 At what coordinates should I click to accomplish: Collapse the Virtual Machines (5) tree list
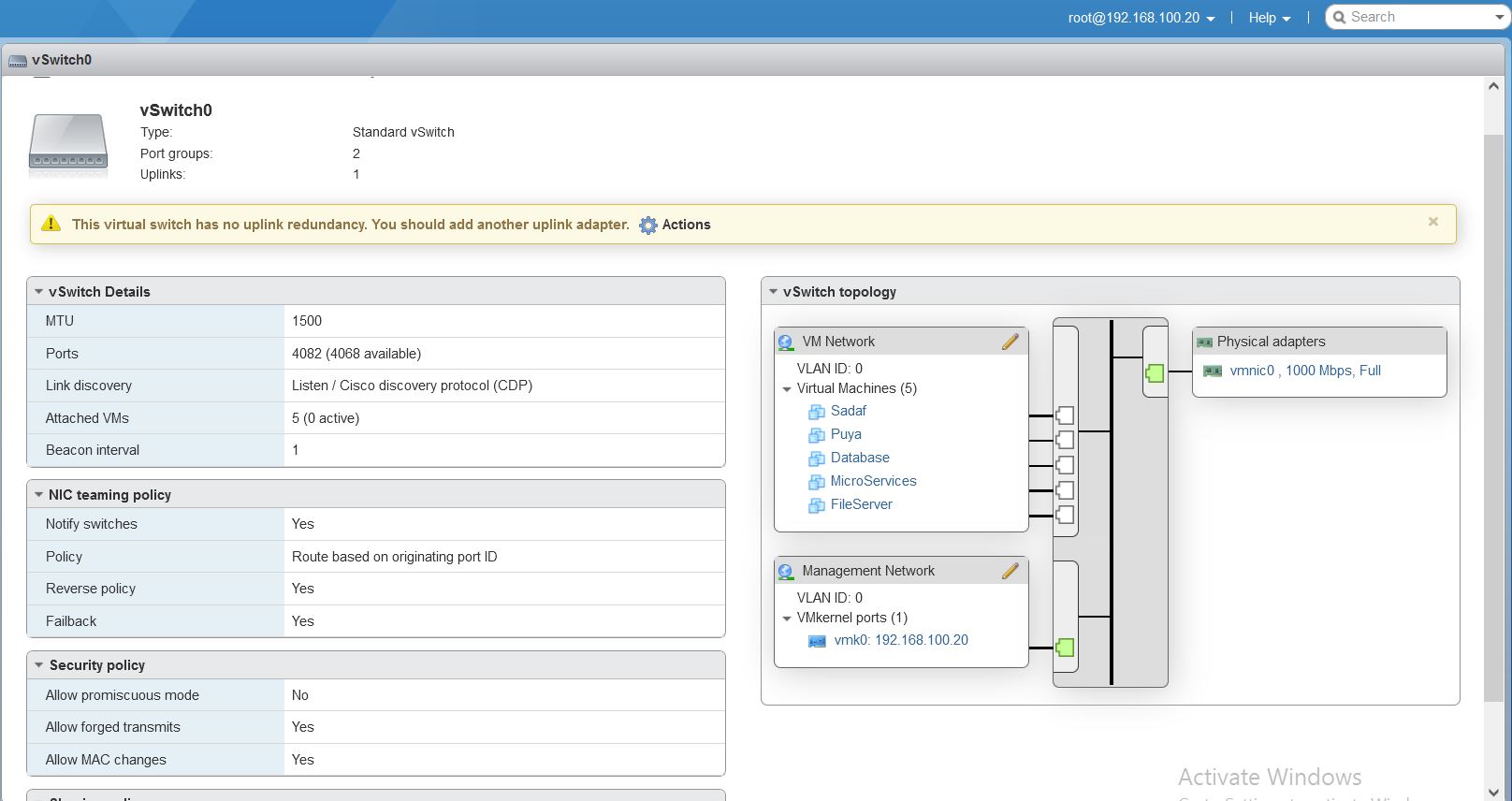tap(787, 389)
